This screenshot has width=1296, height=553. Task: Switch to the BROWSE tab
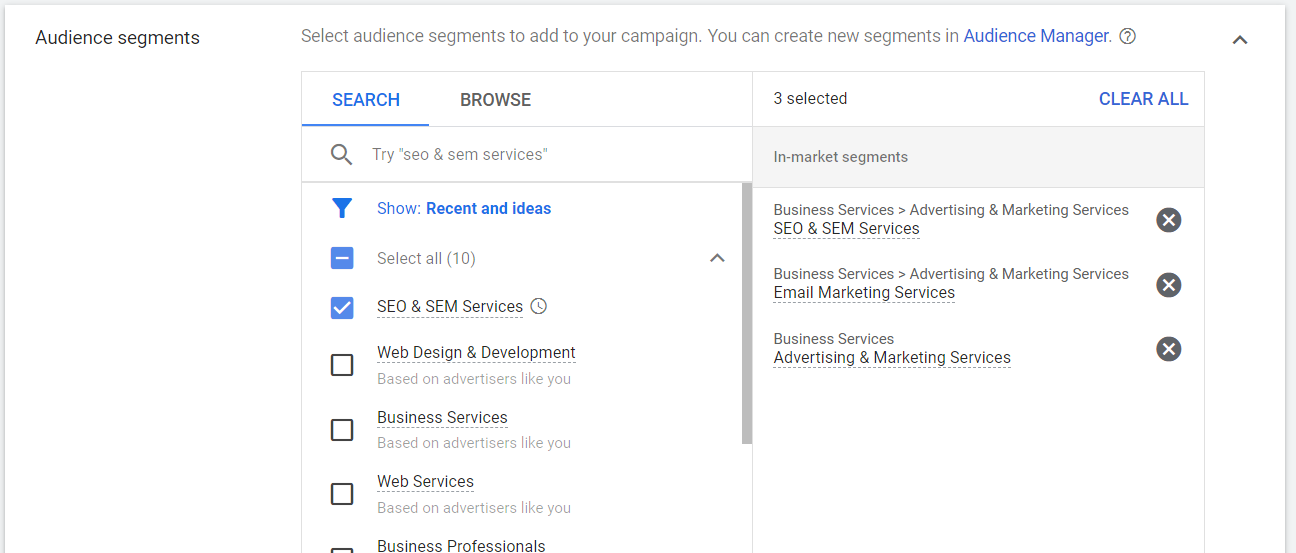(x=495, y=100)
